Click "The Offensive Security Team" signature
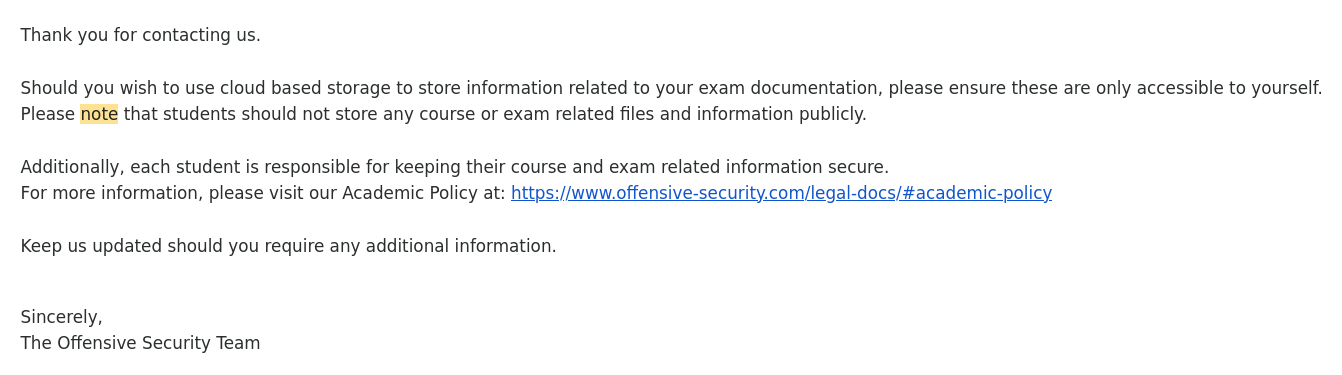Image resolution: width=1342 pixels, height=375 pixels. click(140, 343)
